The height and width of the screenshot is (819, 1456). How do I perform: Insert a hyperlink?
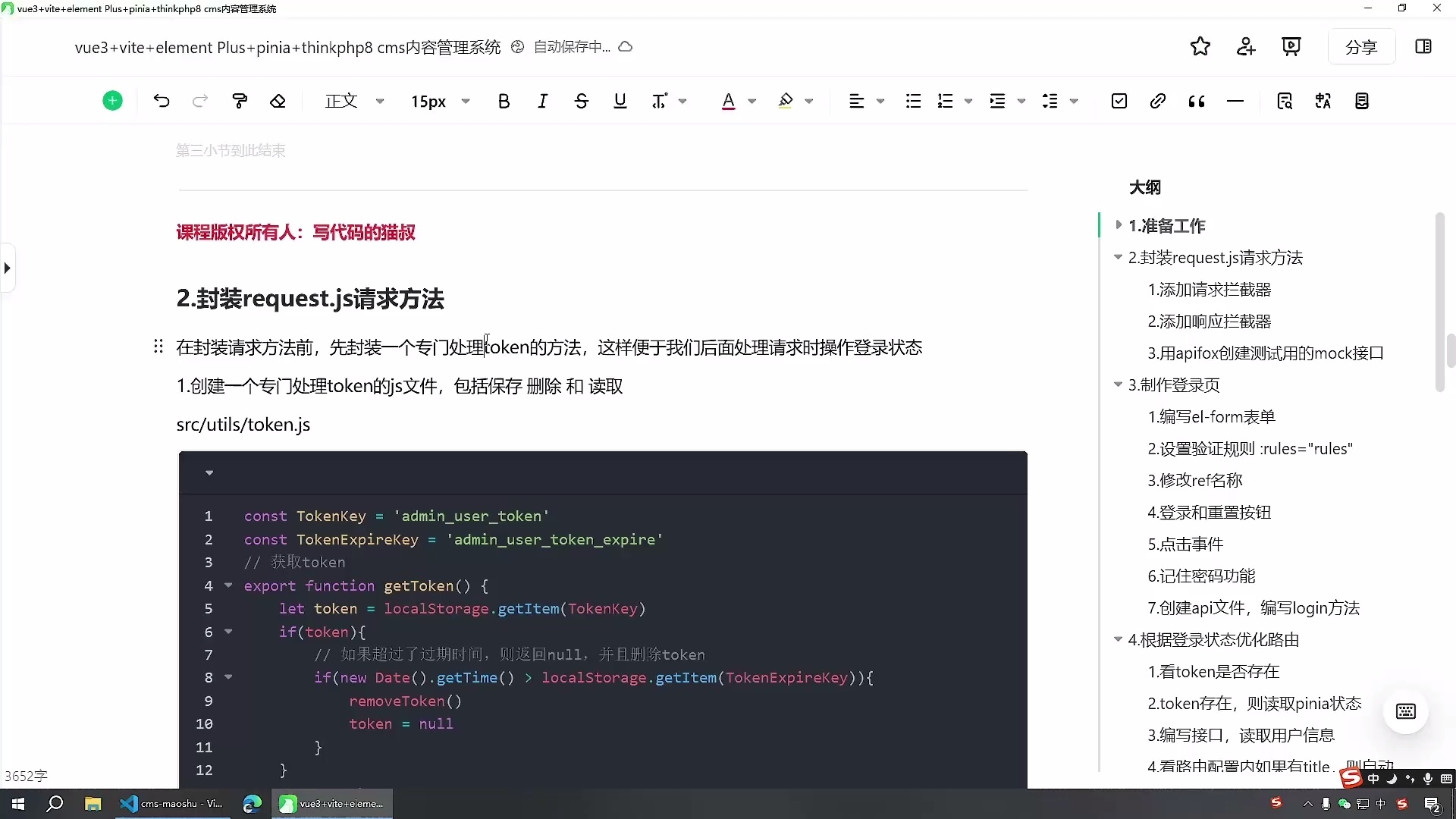pos(1158,101)
